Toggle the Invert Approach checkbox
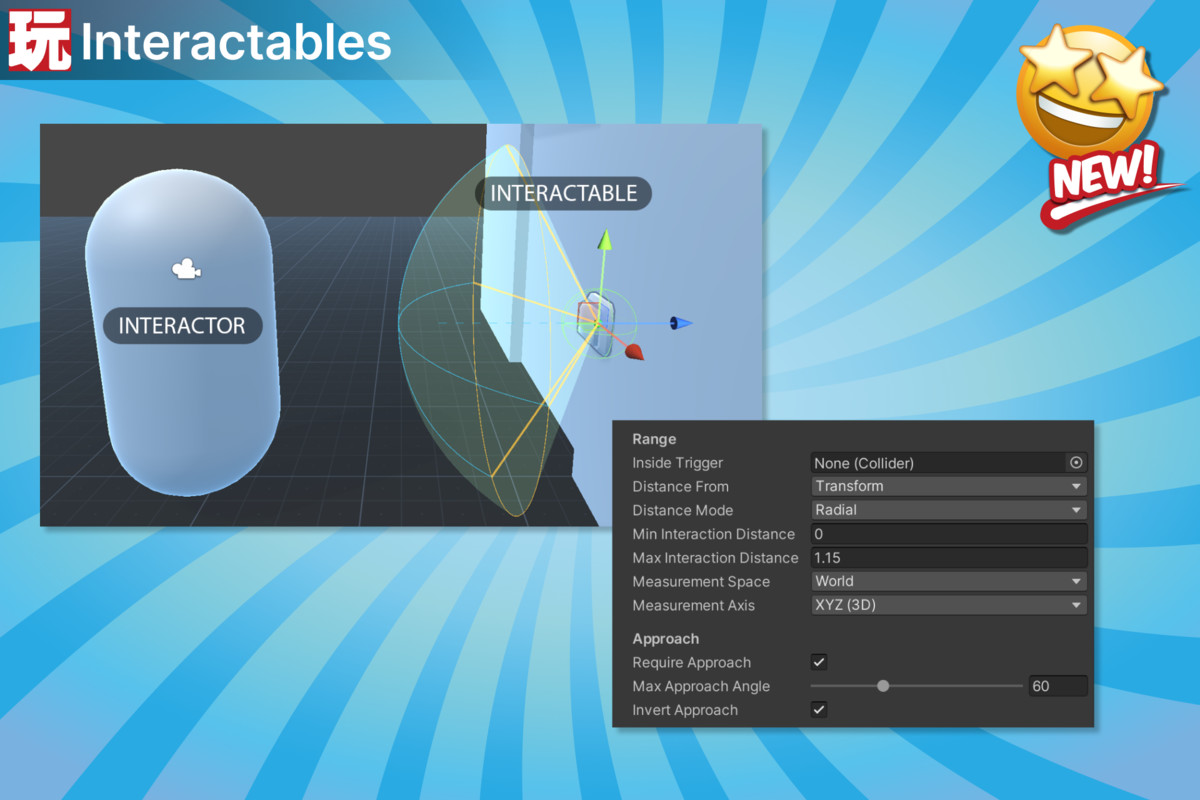Viewport: 1200px width, 800px height. 819,710
